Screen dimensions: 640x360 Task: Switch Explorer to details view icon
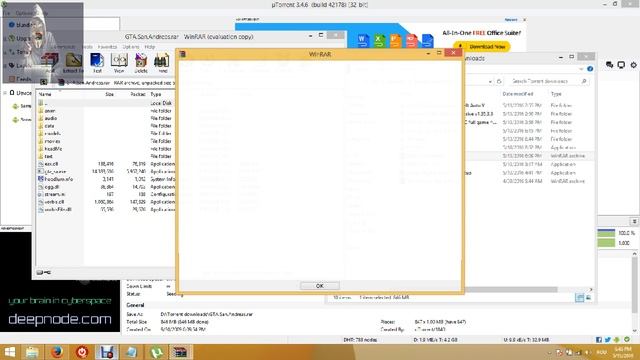[580, 298]
